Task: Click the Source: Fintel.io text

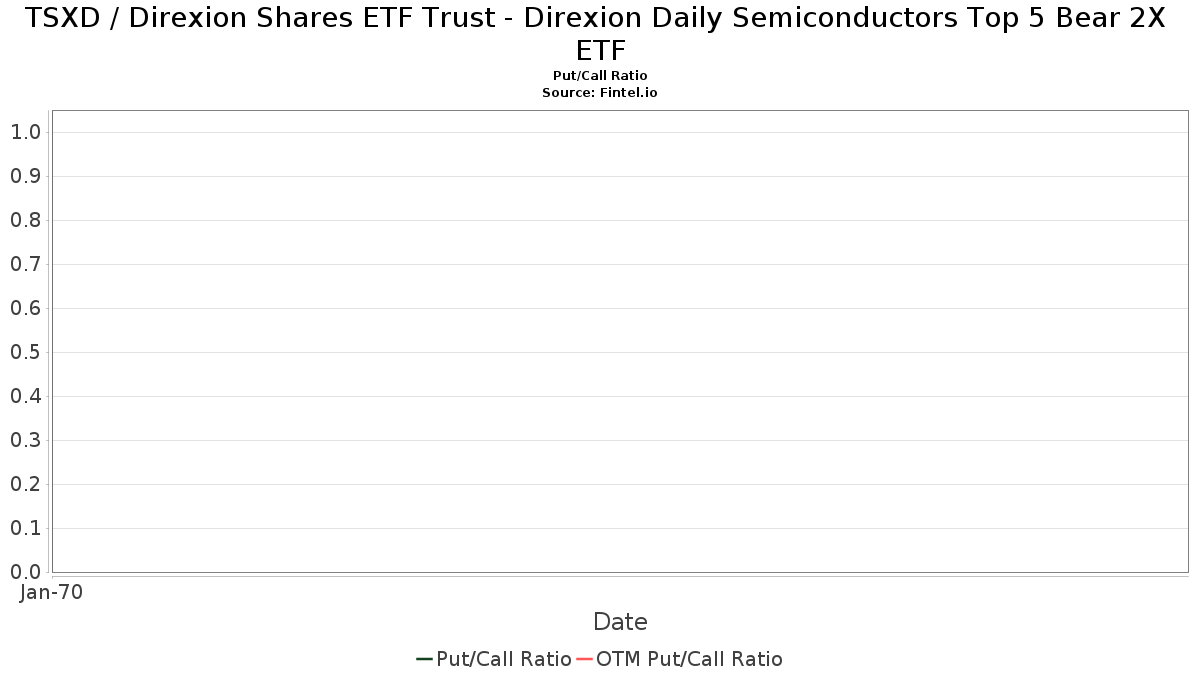Action: [600, 92]
